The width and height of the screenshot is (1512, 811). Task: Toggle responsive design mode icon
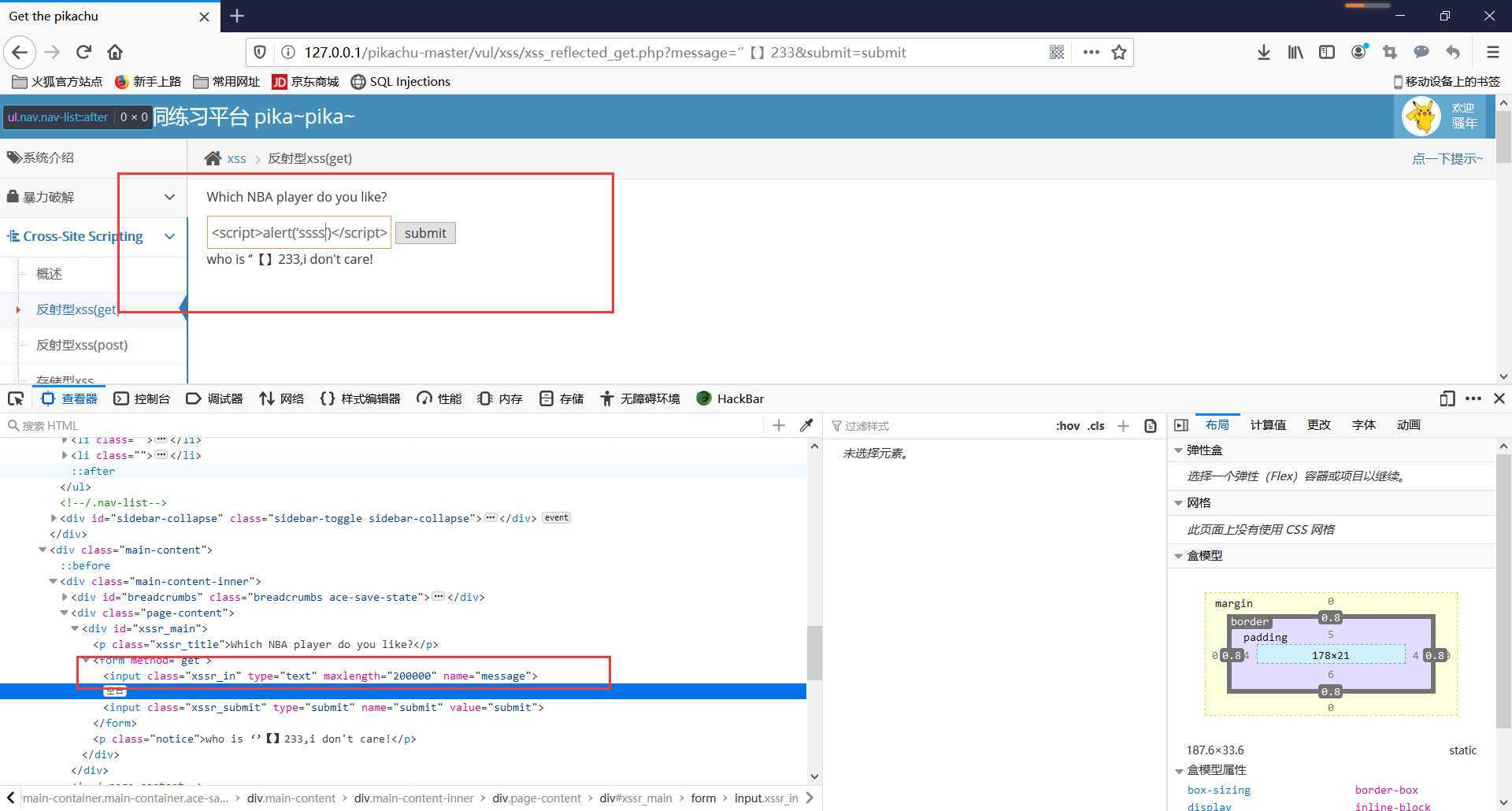1447,399
